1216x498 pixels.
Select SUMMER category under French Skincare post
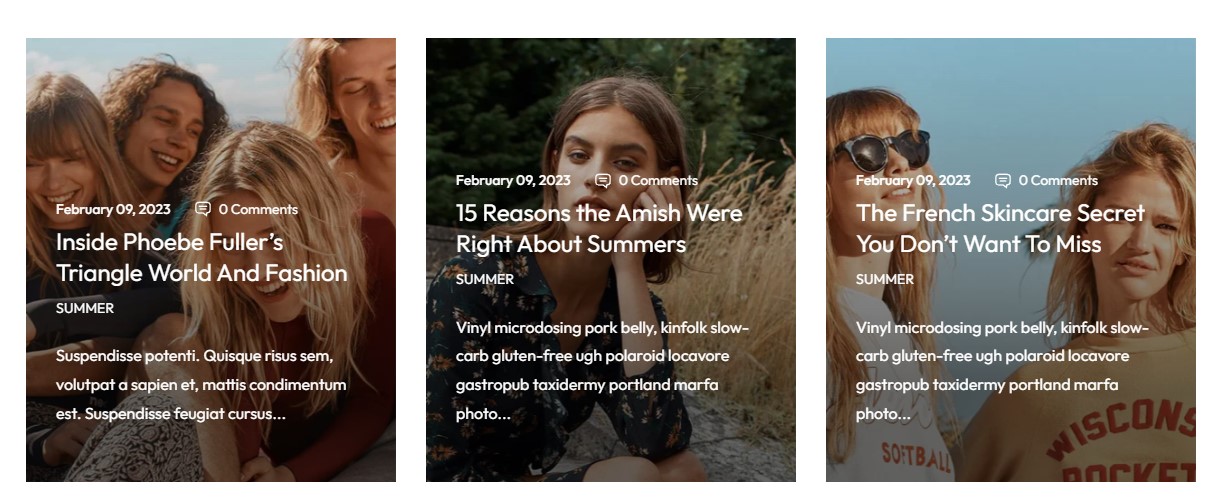pos(885,279)
